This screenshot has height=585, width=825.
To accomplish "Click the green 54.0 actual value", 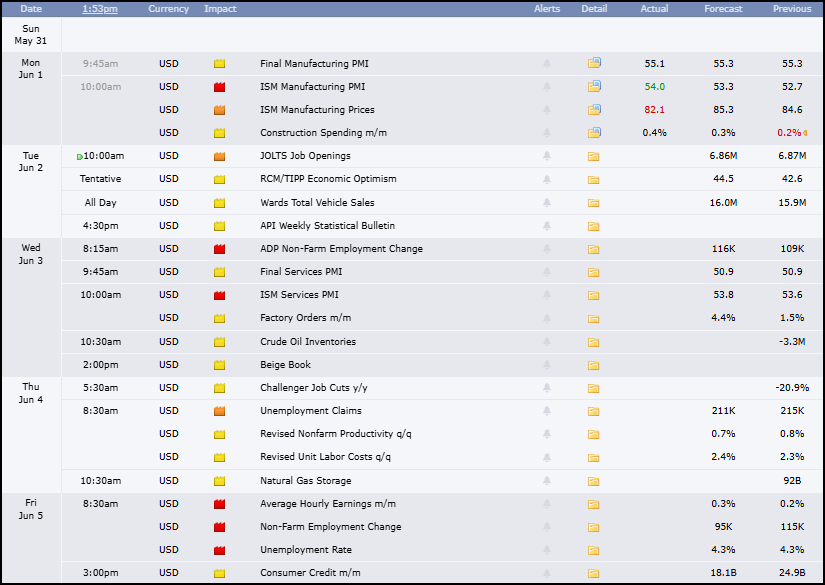I will [655, 87].
